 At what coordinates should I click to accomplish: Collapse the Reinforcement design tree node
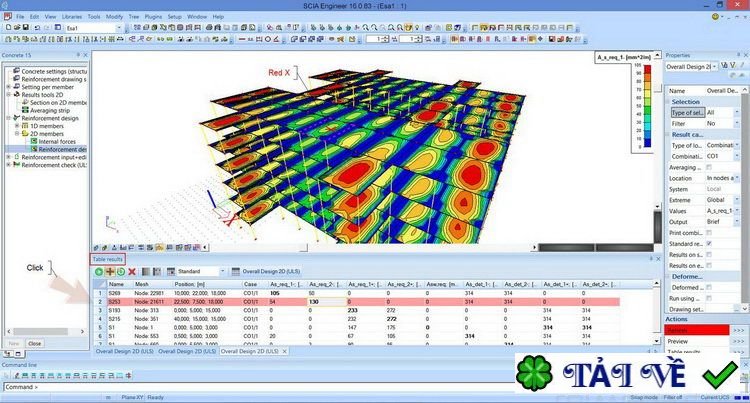click(8, 118)
